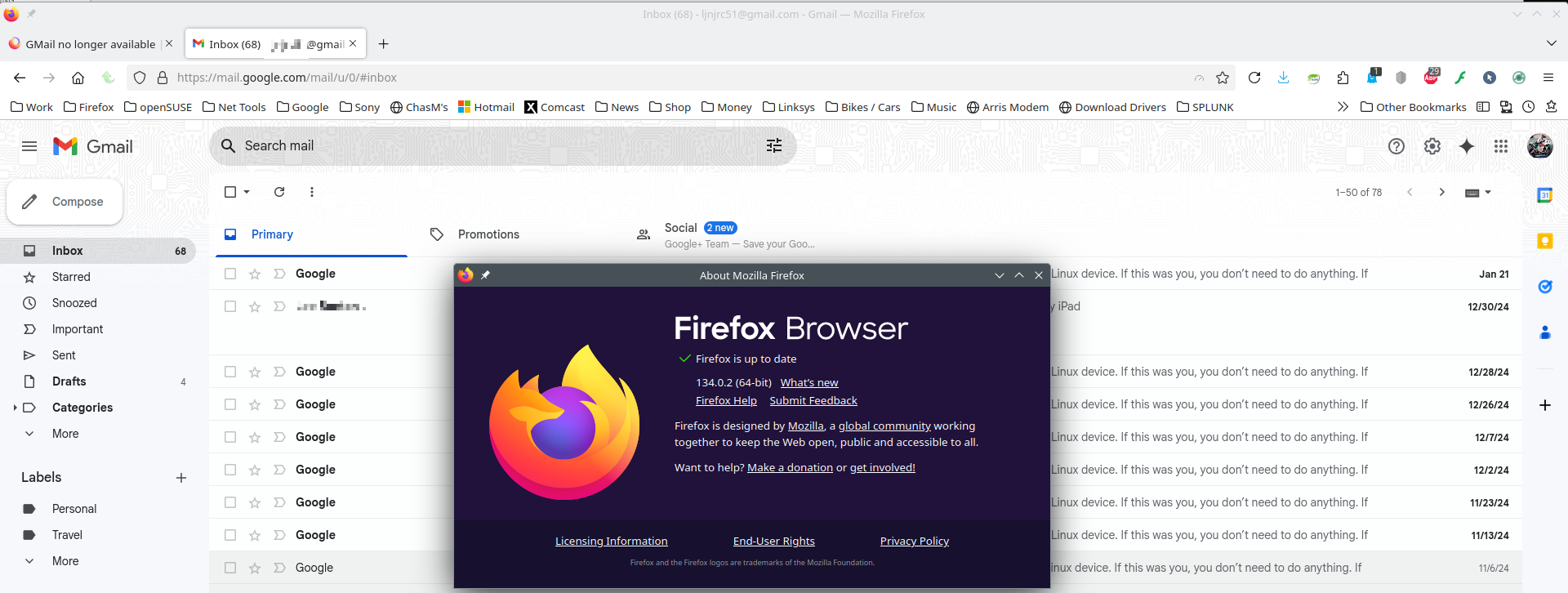Open Licensing Information link

pyautogui.click(x=612, y=541)
